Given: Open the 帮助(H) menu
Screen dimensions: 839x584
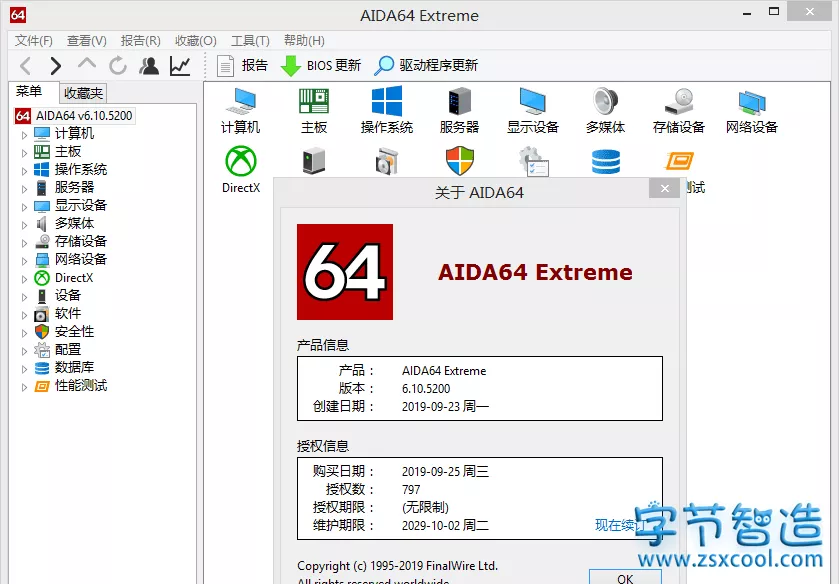Looking at the screenshot, I should coord(304,41).
